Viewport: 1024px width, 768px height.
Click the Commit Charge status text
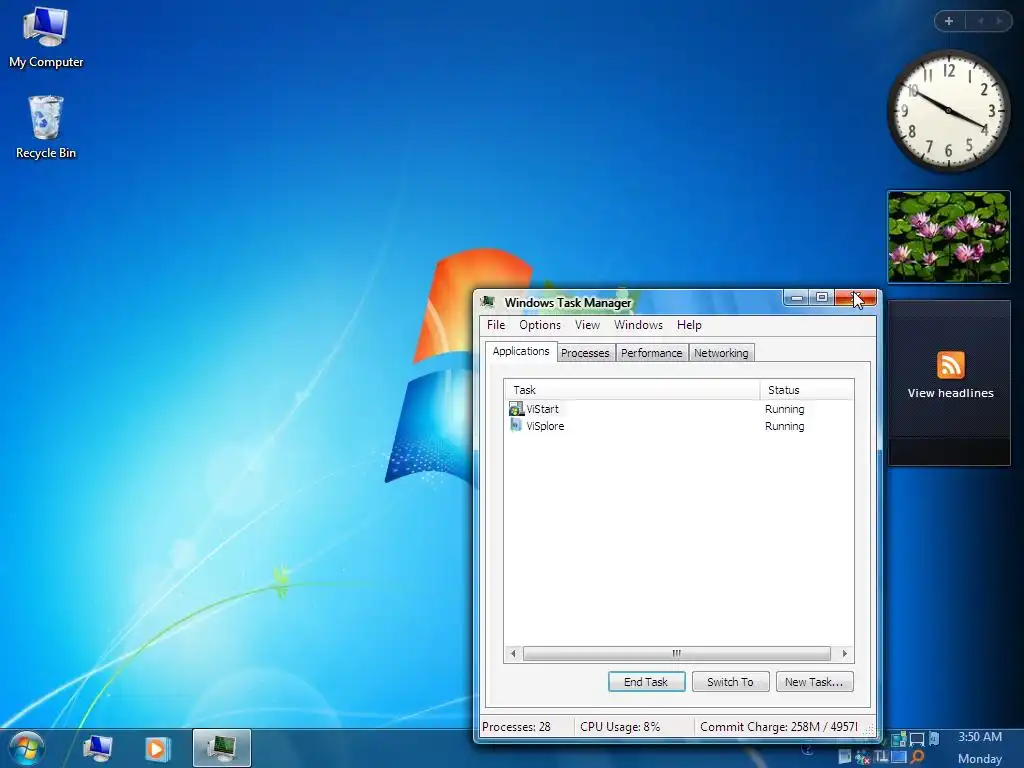click(778, 727)
